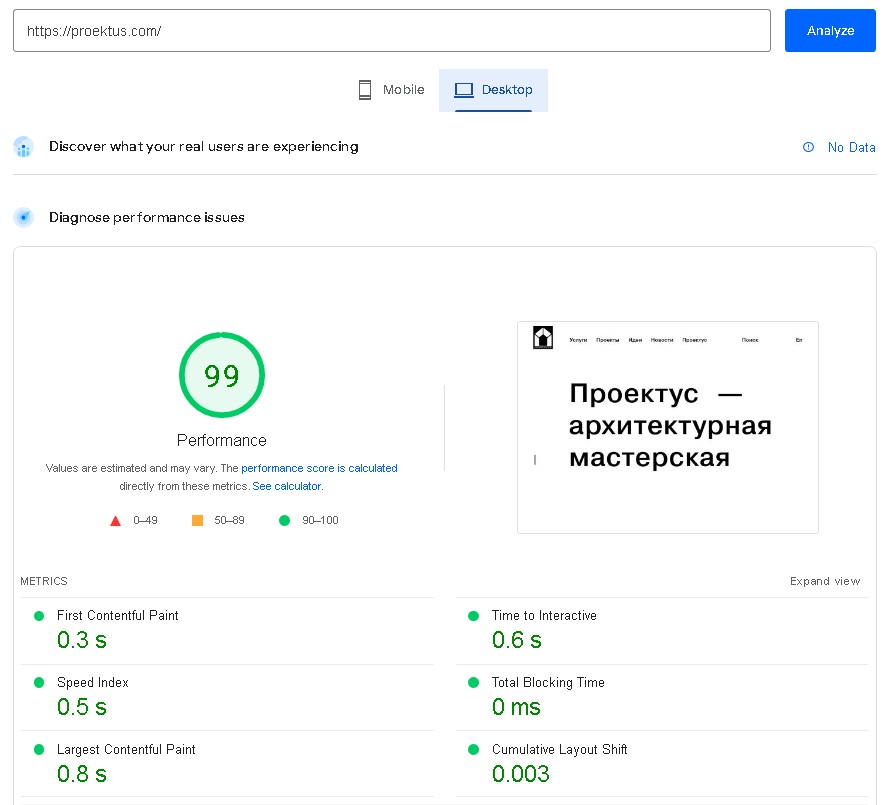The height and width of the screenshot is (805, 891).
Task: Open the No Data link
Action: pos(851,147)
